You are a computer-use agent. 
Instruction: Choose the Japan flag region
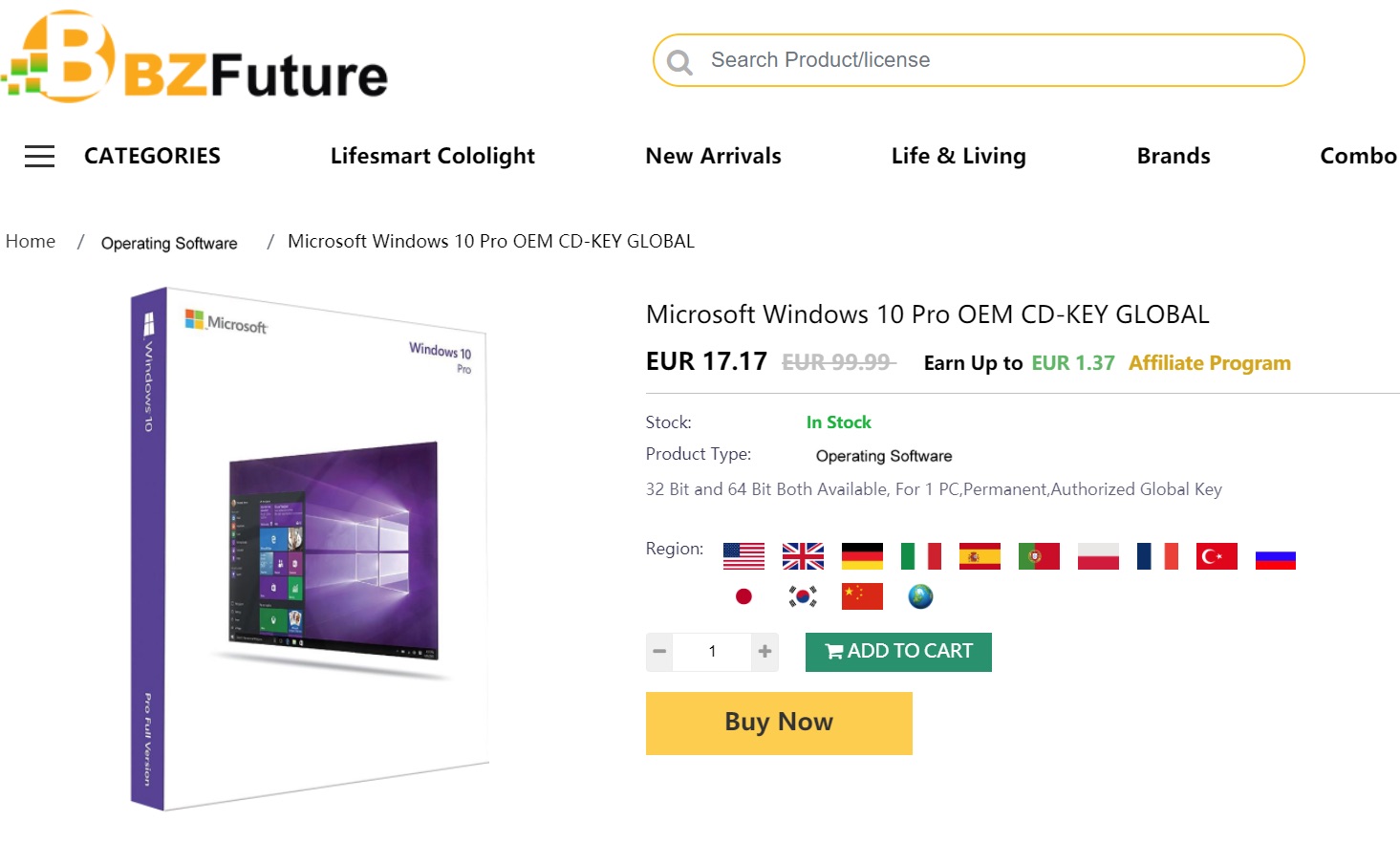tap(743, 596)
